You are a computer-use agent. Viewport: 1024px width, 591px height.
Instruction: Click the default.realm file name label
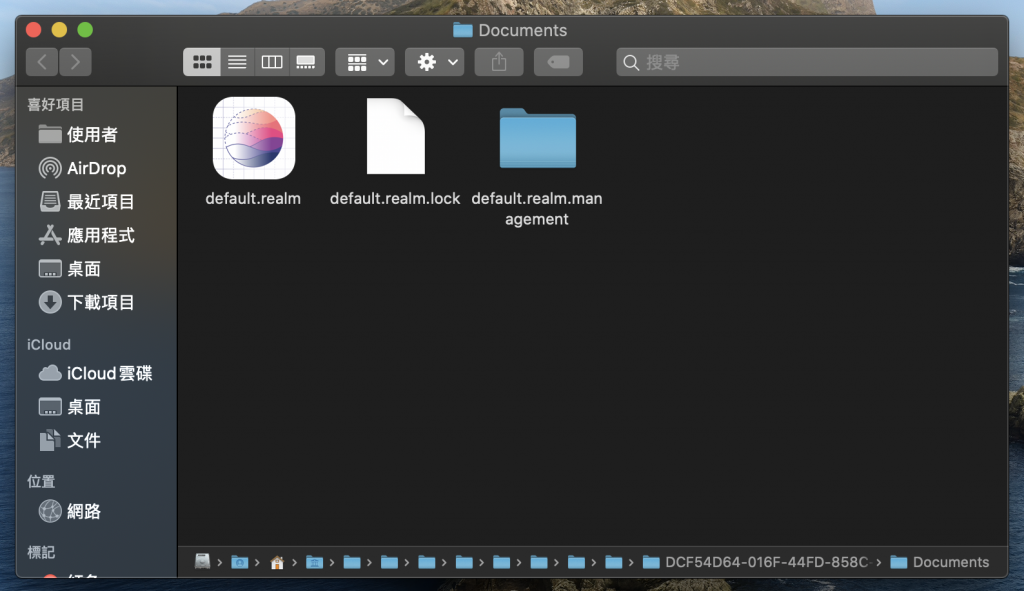click(253, 199)
